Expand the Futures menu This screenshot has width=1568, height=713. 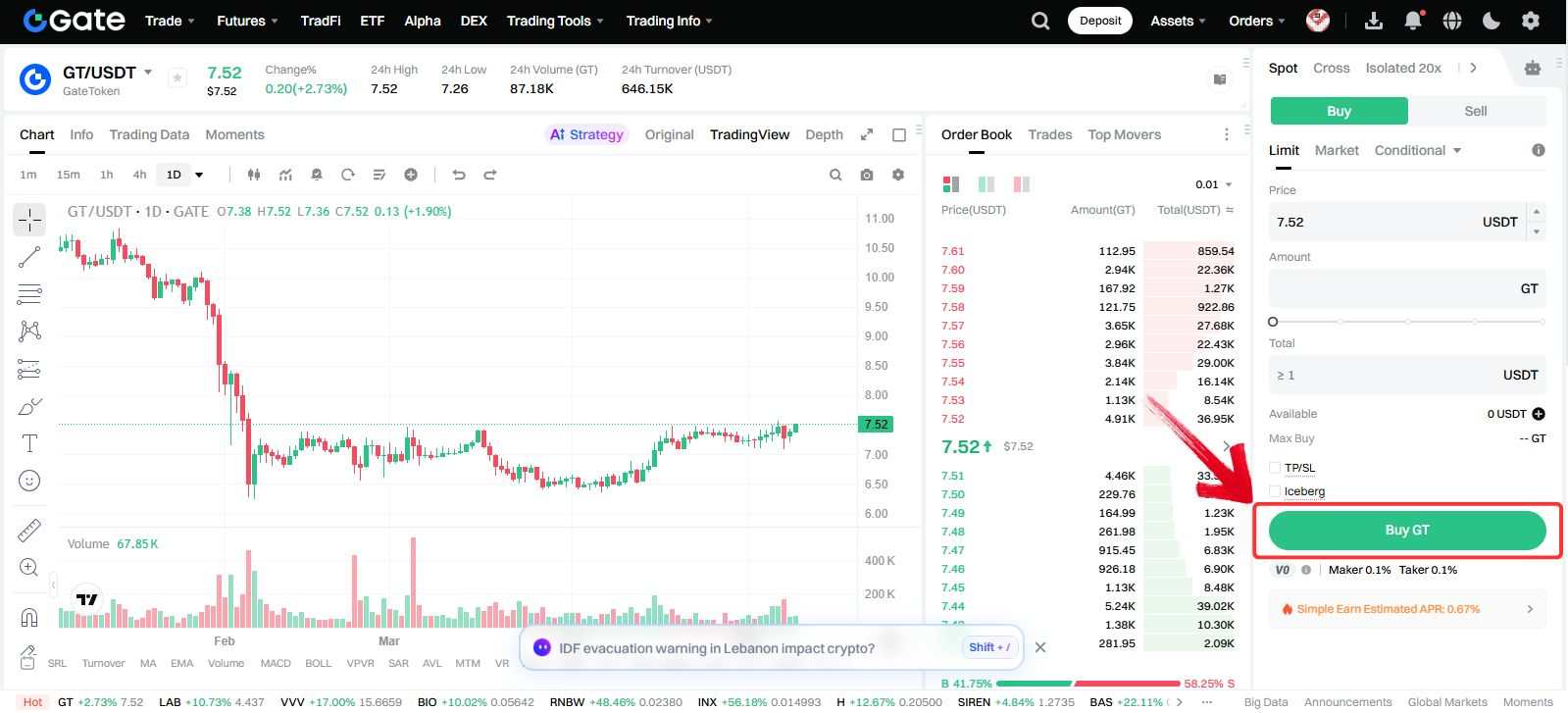coord(247,21)
